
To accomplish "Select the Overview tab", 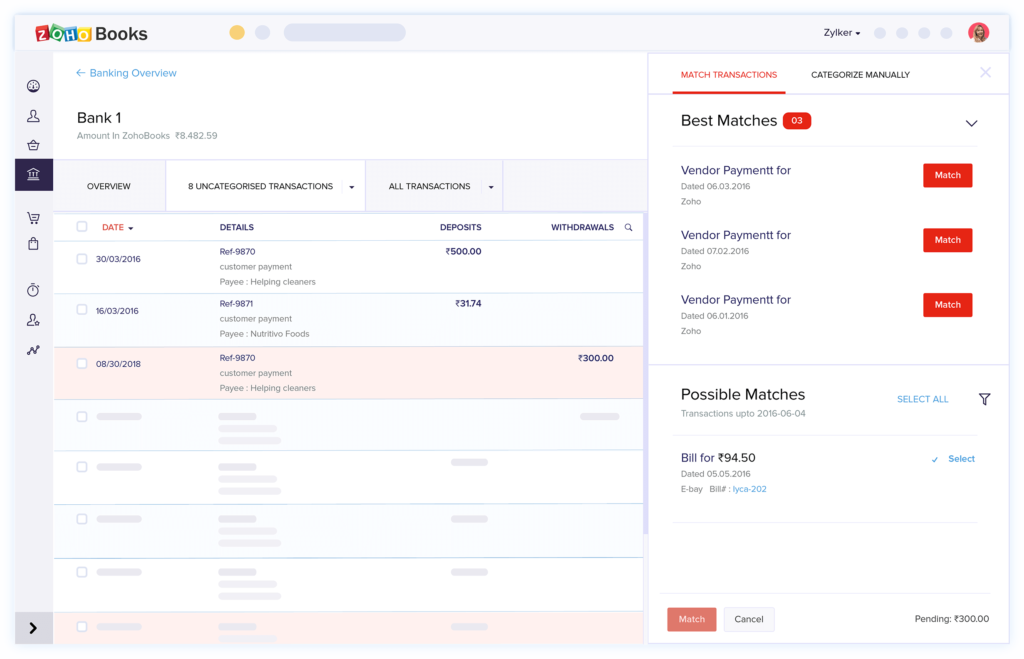I will [109, 186].
